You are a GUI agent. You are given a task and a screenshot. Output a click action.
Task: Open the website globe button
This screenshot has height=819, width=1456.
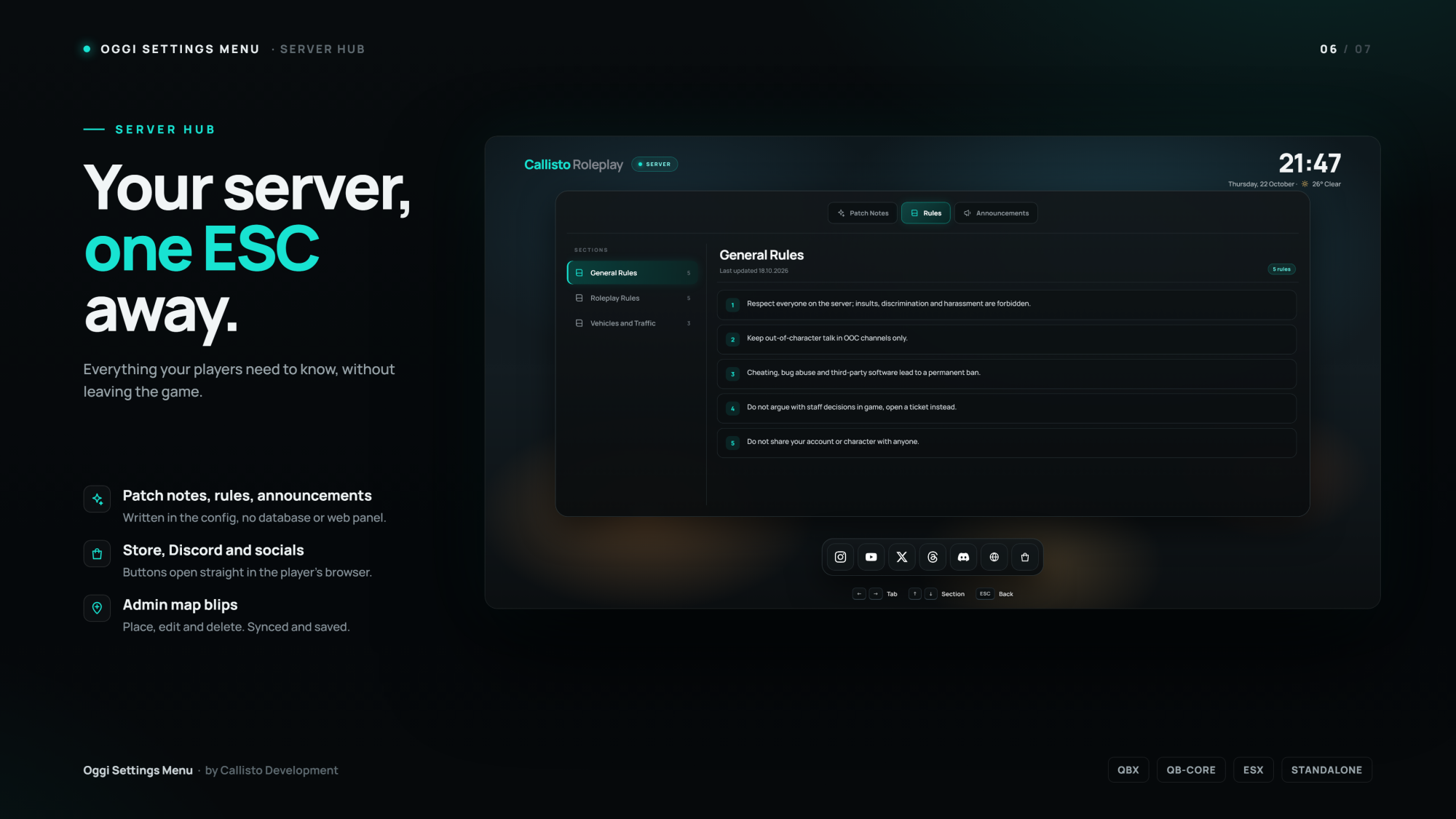click(994, 557)
